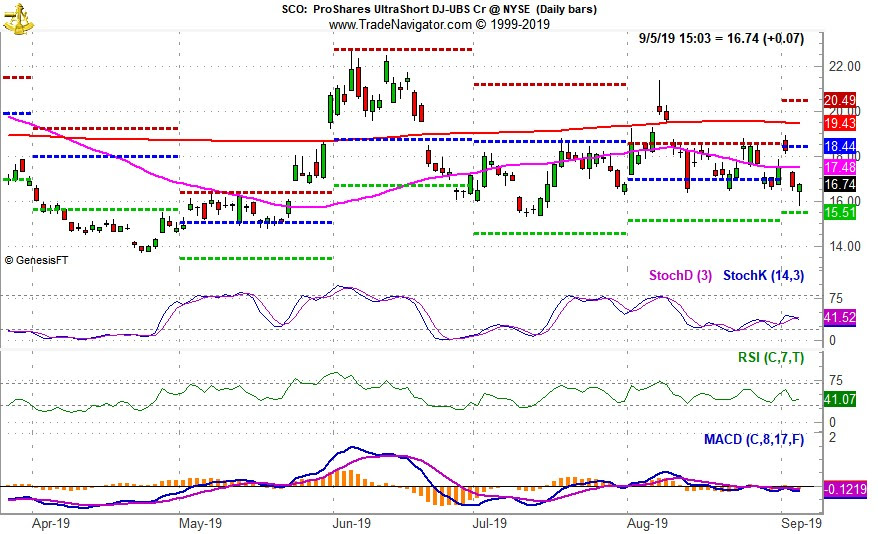Viewport: 878px width, 534px height.
Task: Click the 9/5/19 15:03 = 16.74 quote readout
Action: (721, 39)
